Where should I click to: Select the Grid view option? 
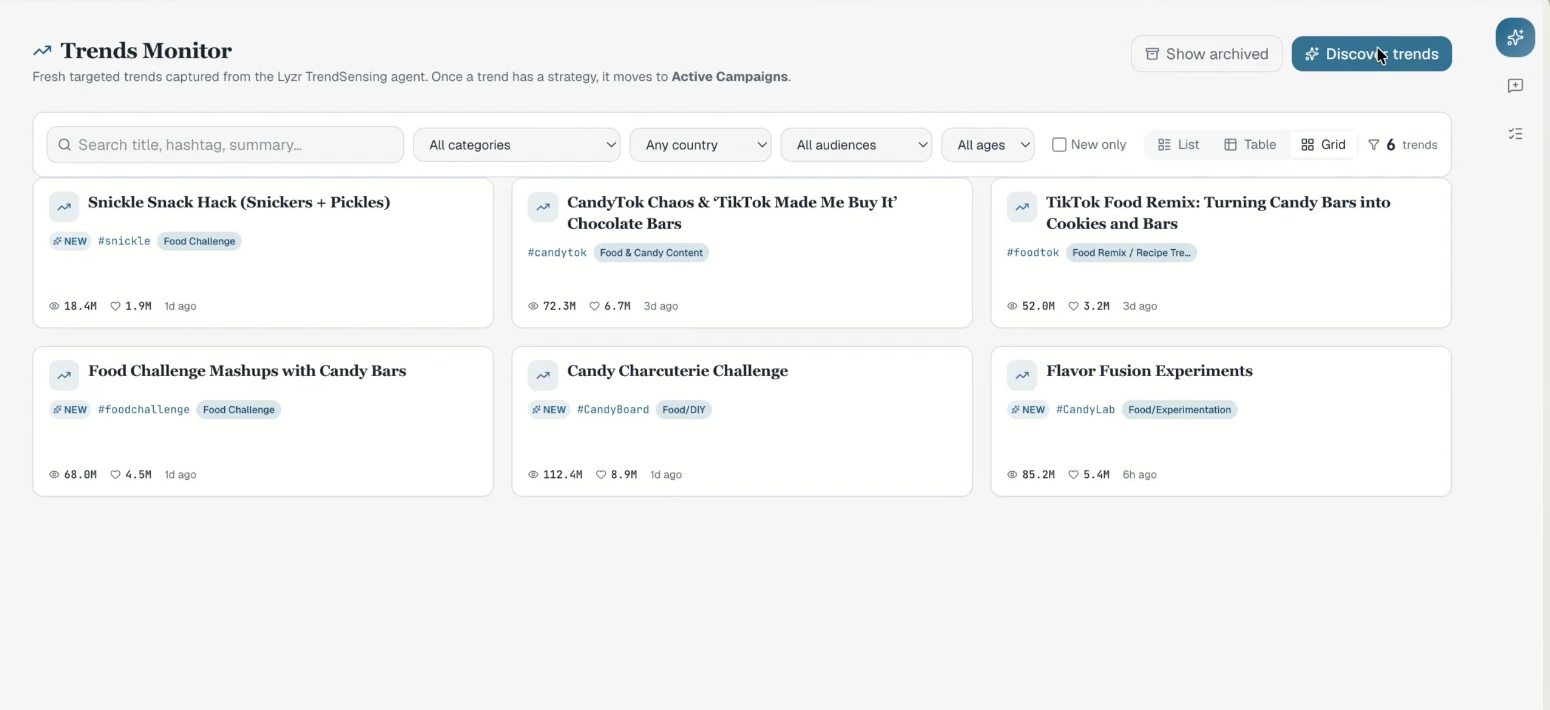1323,145
